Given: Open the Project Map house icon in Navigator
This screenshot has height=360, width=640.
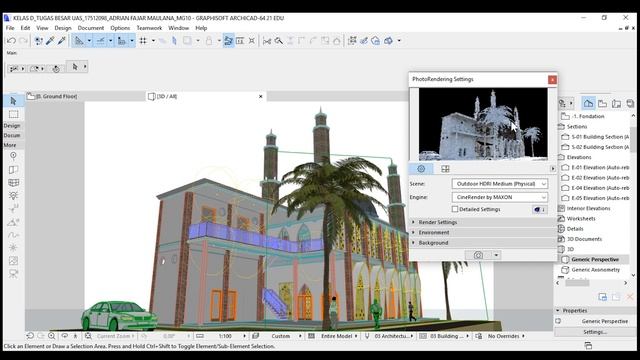Looking at the screenshot, I should (x=588, y=104).
